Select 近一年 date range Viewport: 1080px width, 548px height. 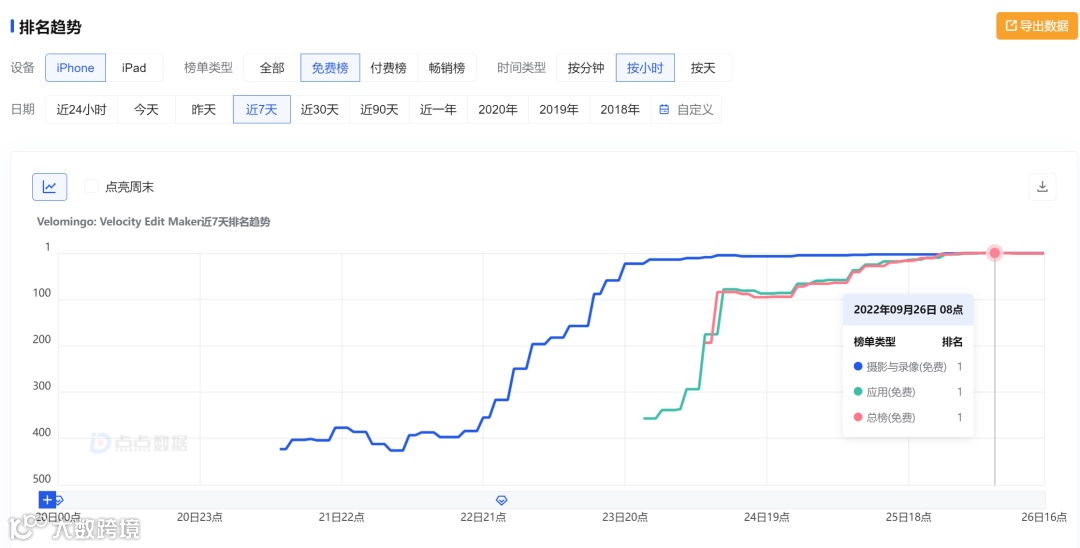tap(438, 109)
